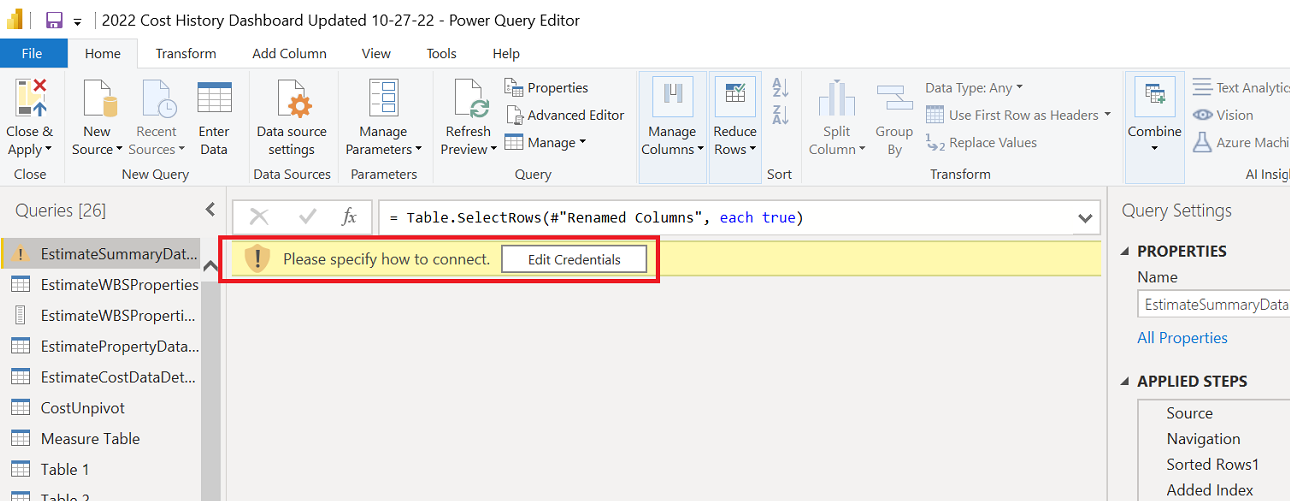Image resolution: width=1290 pixels, height=501 pixels.
Task: Open query Properties
Action: 546,88
